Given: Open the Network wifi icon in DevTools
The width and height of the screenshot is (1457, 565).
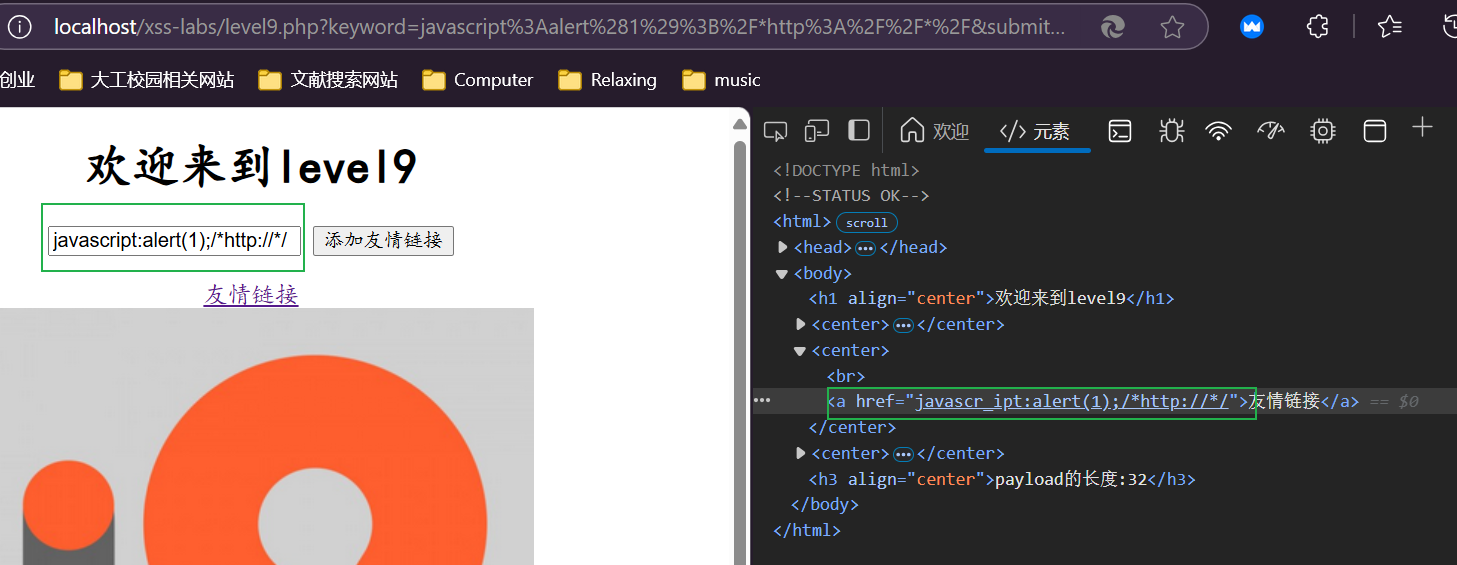Looking at the screenshot, I should click(x=1218, y=131).
